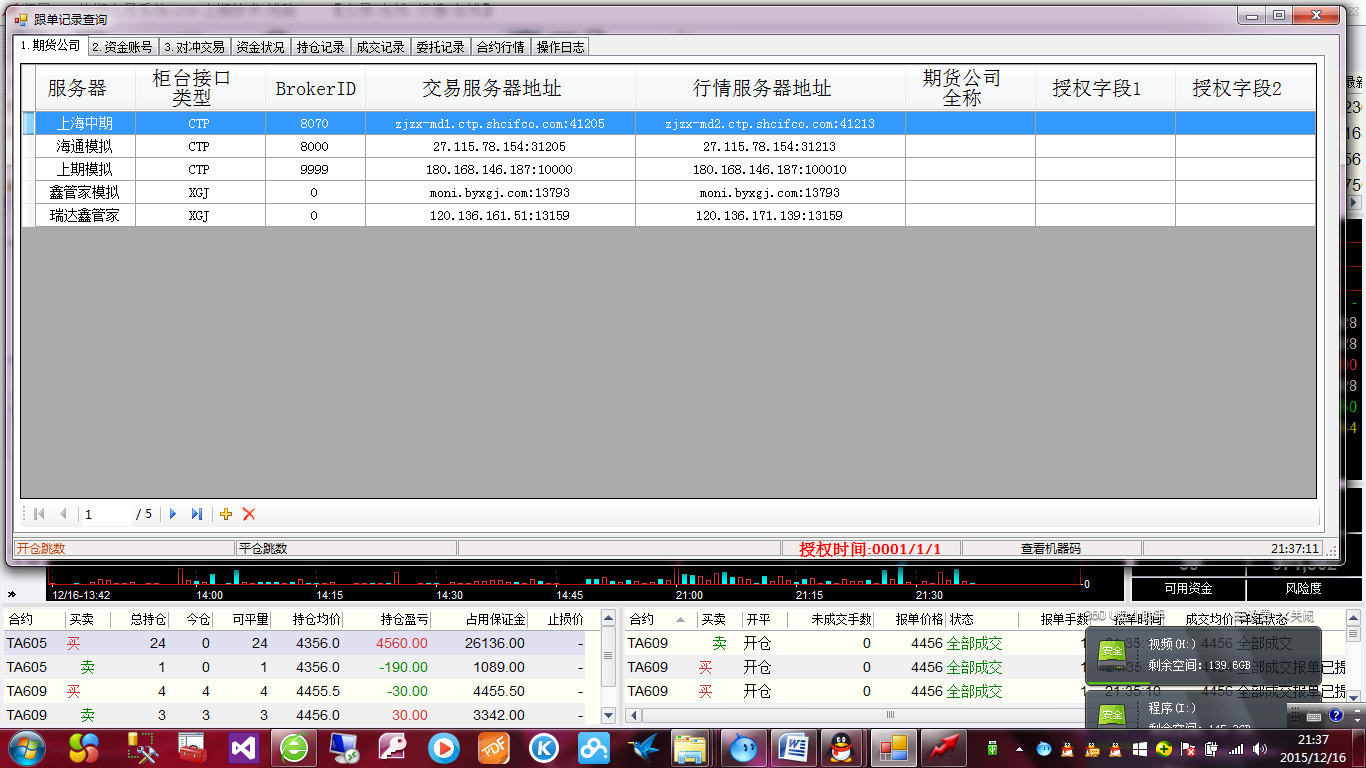Click the volume speaker tray icon

(x=1260, y=748)
